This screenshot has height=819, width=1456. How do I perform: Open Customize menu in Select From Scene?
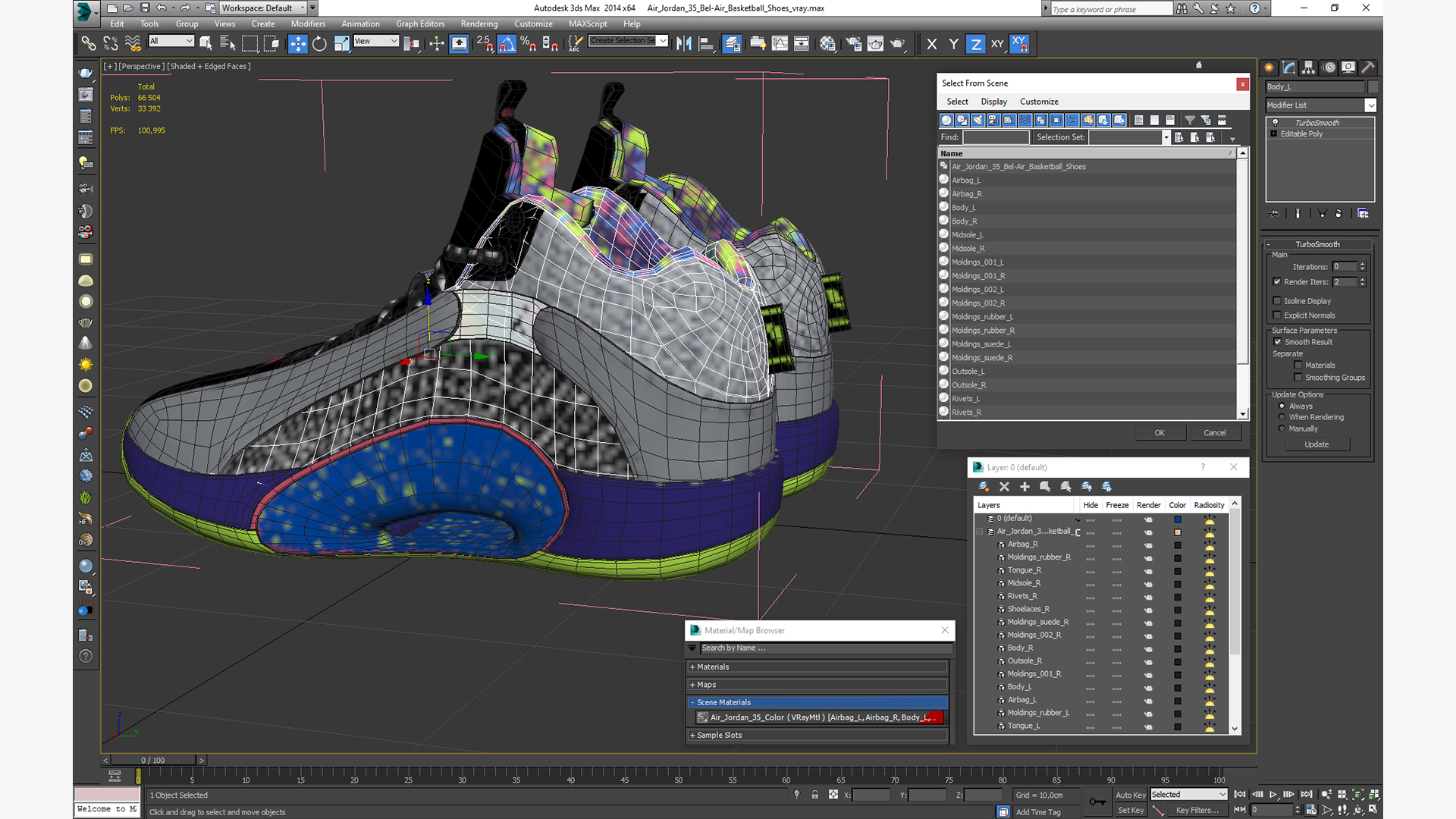click(x=1039, y=102)
